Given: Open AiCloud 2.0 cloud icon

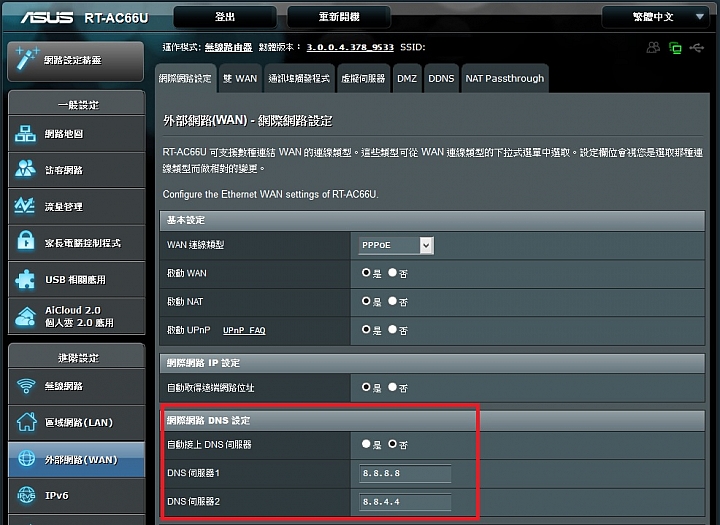Looking at the screenshot, I should (x=25, y=316).
